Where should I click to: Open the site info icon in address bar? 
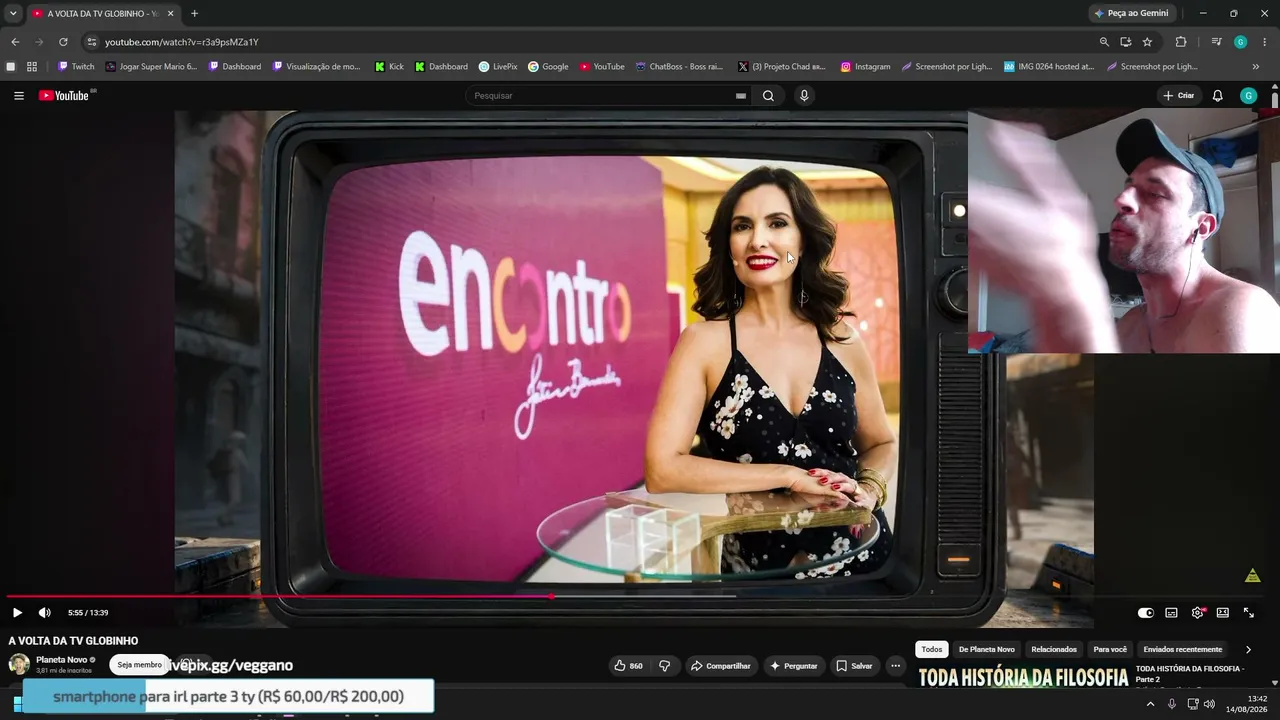tap(92, 42)
